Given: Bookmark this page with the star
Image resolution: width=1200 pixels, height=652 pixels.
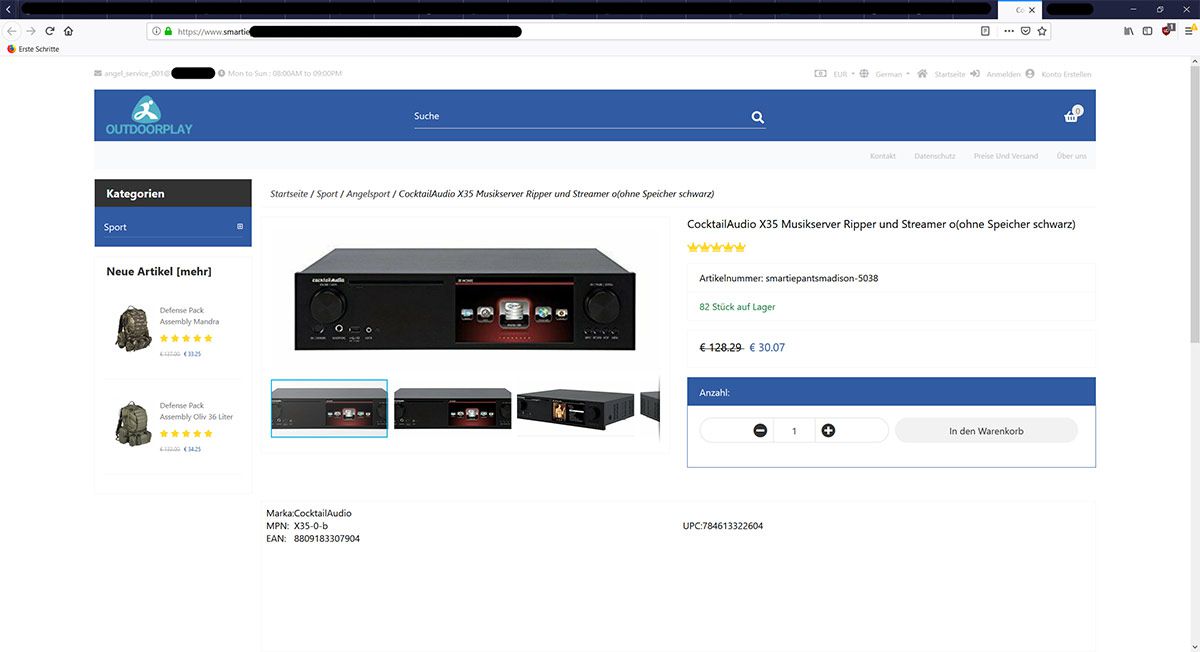Looking at the screenshot, I should pos(1042,31).
